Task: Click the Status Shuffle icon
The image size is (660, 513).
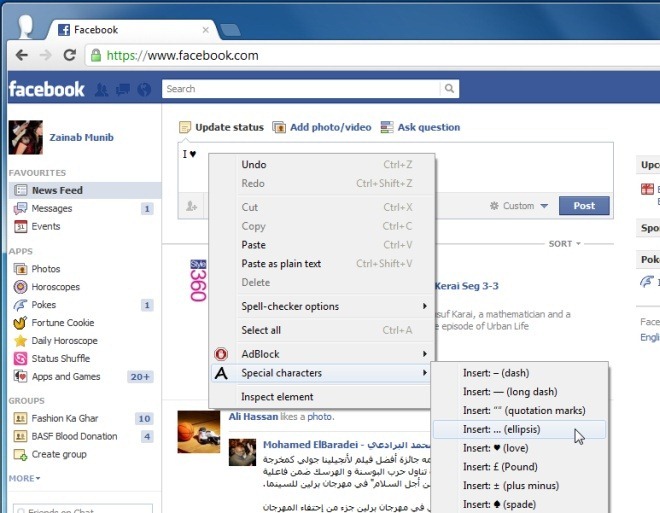Action: point(20,359)
